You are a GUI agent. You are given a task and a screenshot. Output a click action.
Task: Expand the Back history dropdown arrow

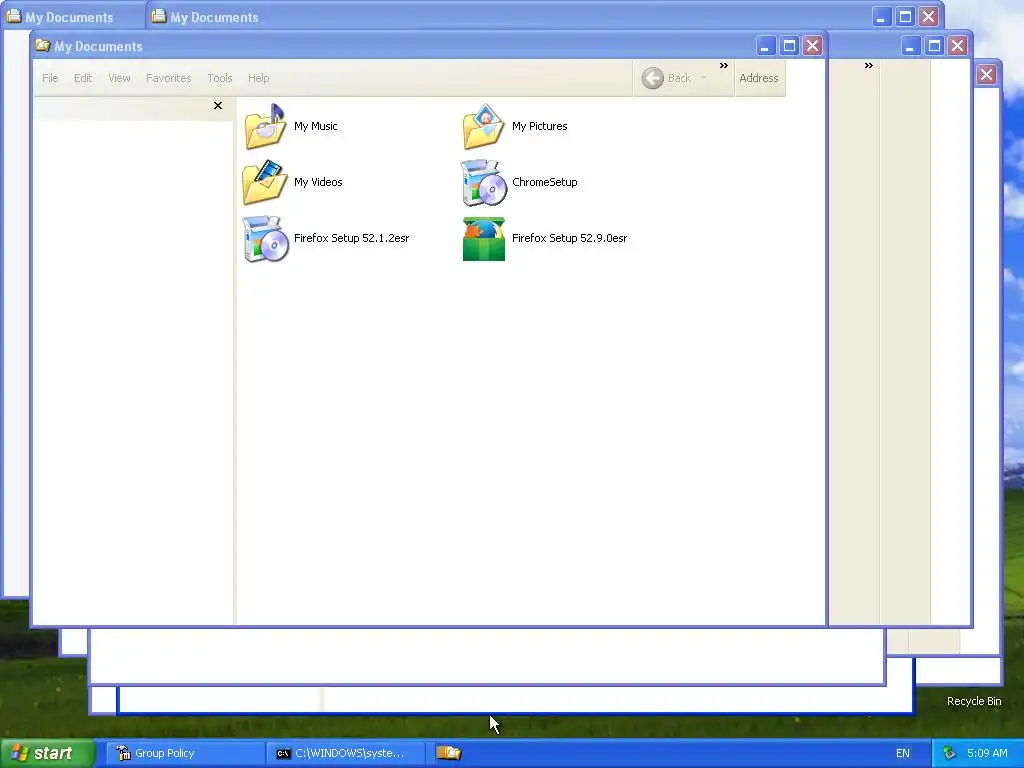click(x=704, y=78)
